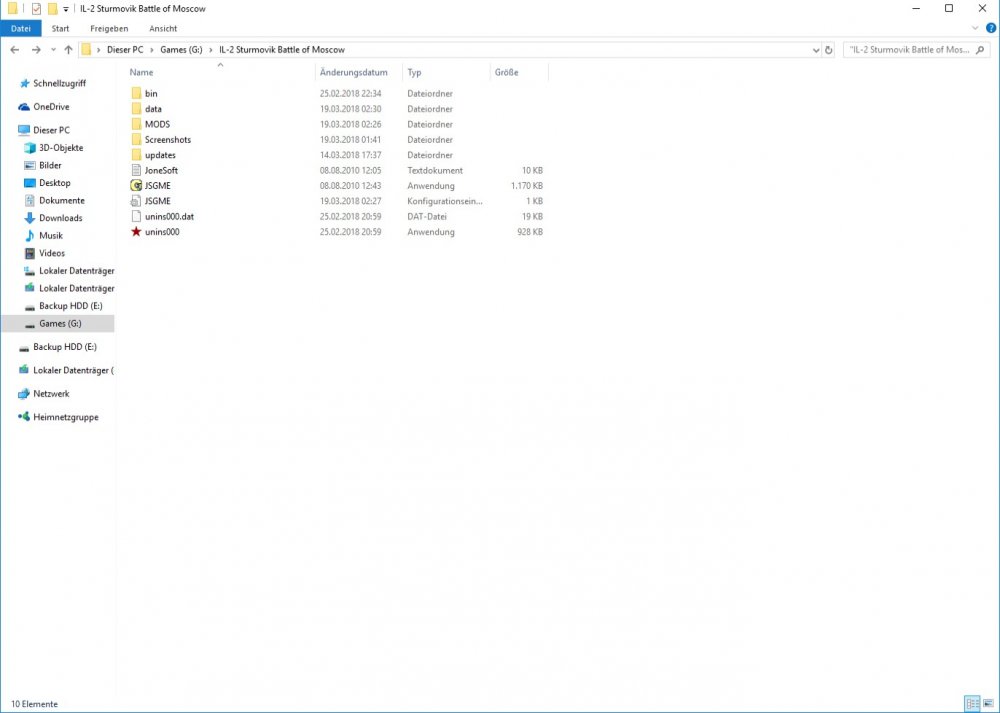Open the Datei ribbon tab
Viewport: 1000px width, 713px height.
[21, 28]
